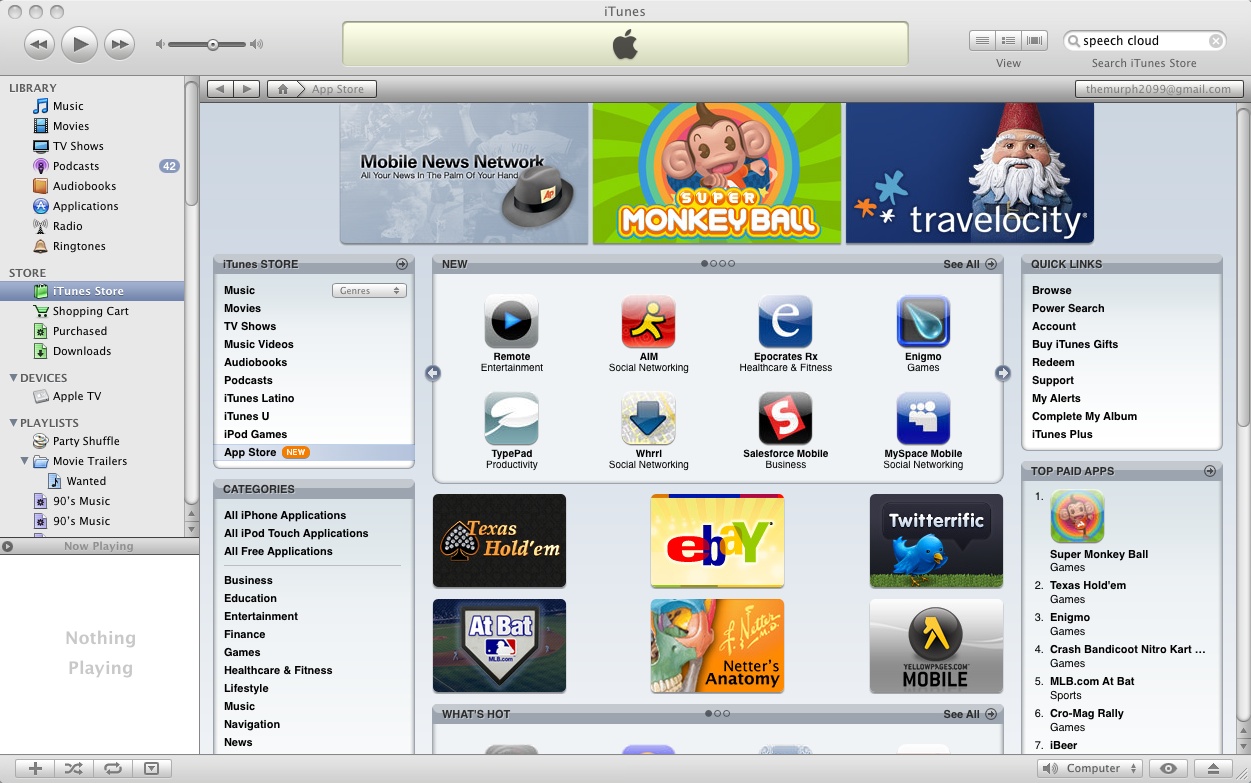Collapse the DEVICES section in sidebar
Image resolution: width=1251 pixels, height=783 pixels.
[x=12, y=377]
